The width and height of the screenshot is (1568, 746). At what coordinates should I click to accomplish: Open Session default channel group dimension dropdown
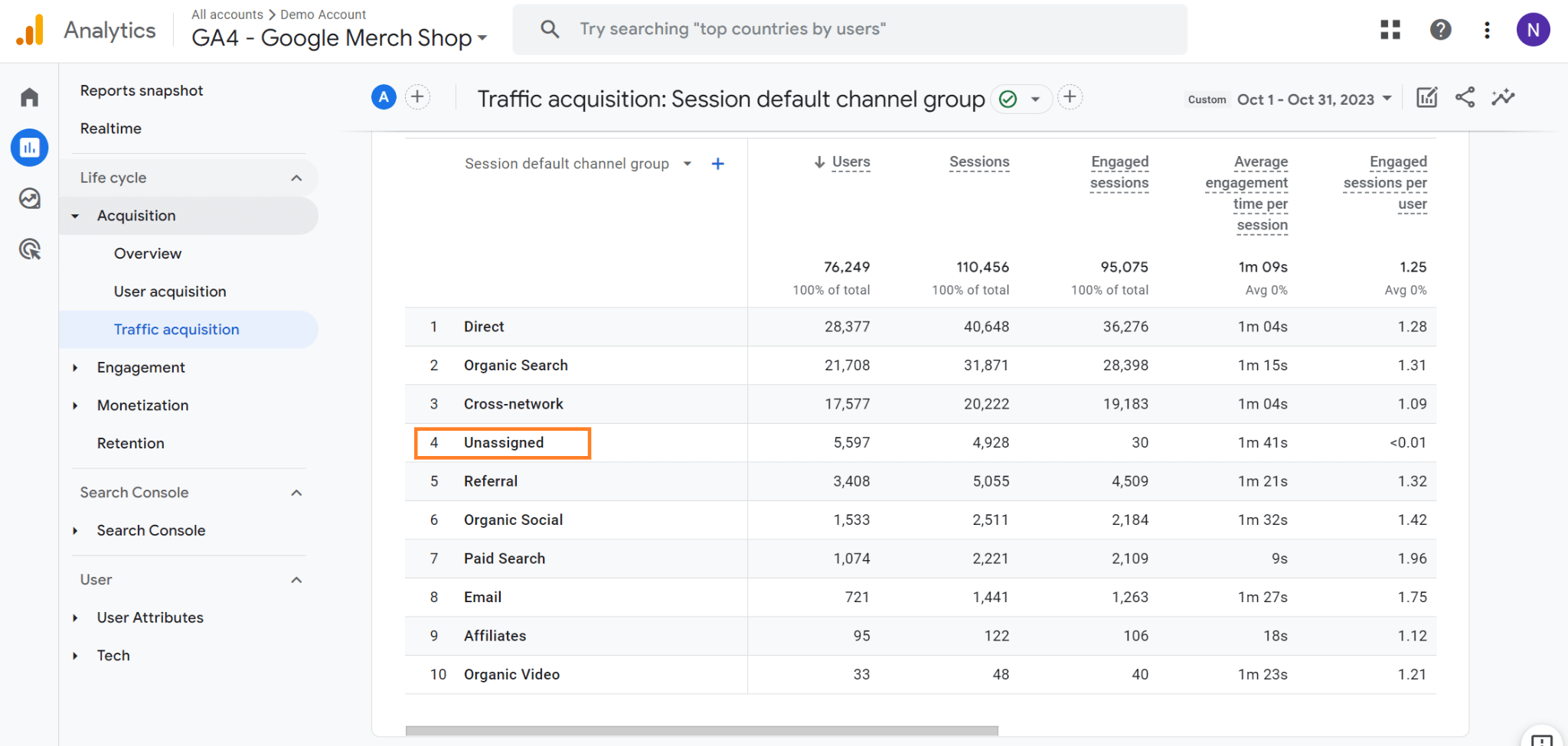[579, 164]
